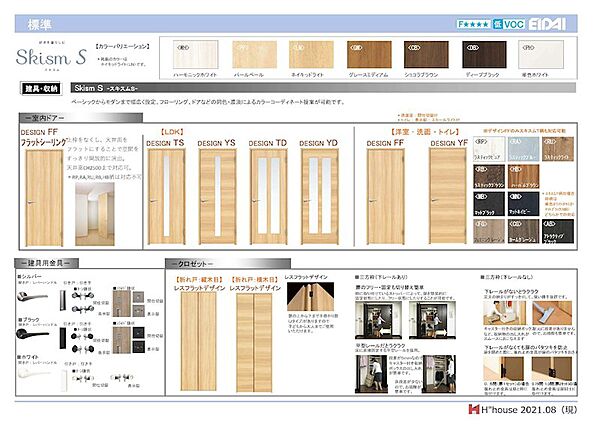This screenshot has width=600, height=424.
Task: Select the DESIGN YS door image
Action: [217, 196]
